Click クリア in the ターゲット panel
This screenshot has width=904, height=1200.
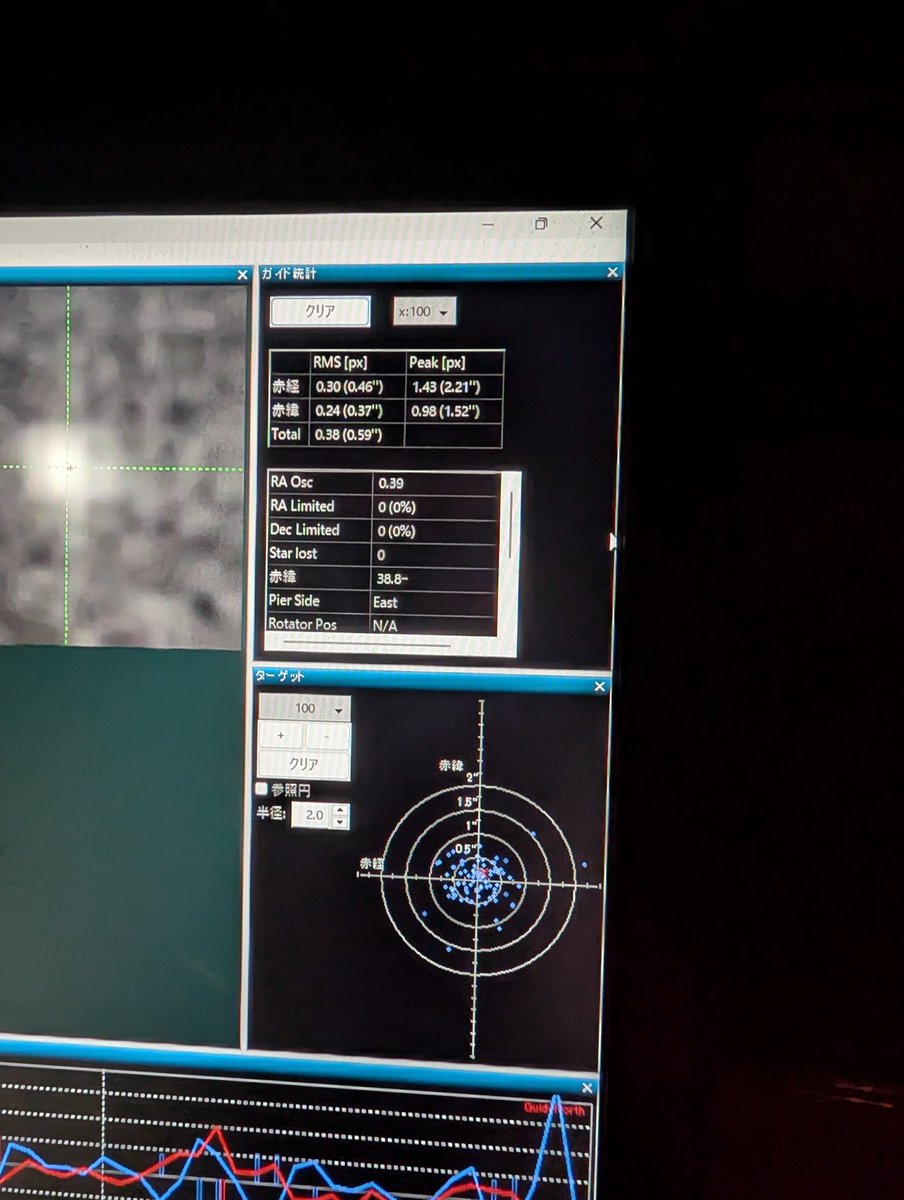(305, 765)
